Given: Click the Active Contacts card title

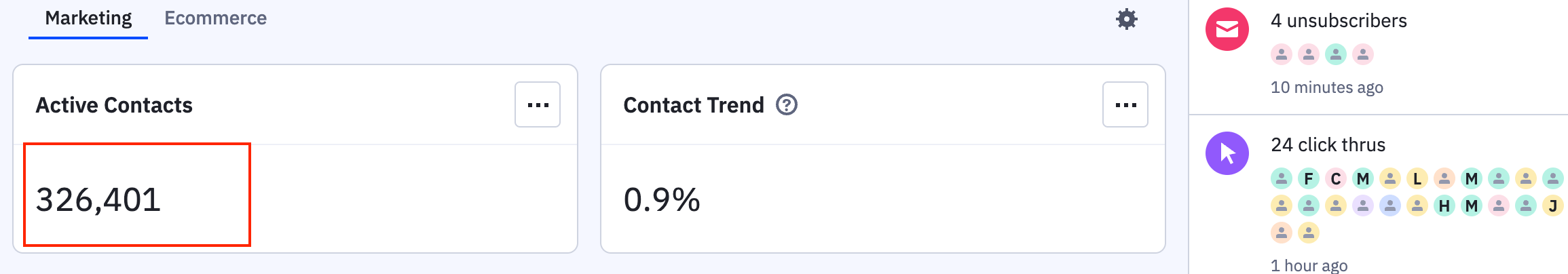Looking at the screenshot, I should coord(114,105).
